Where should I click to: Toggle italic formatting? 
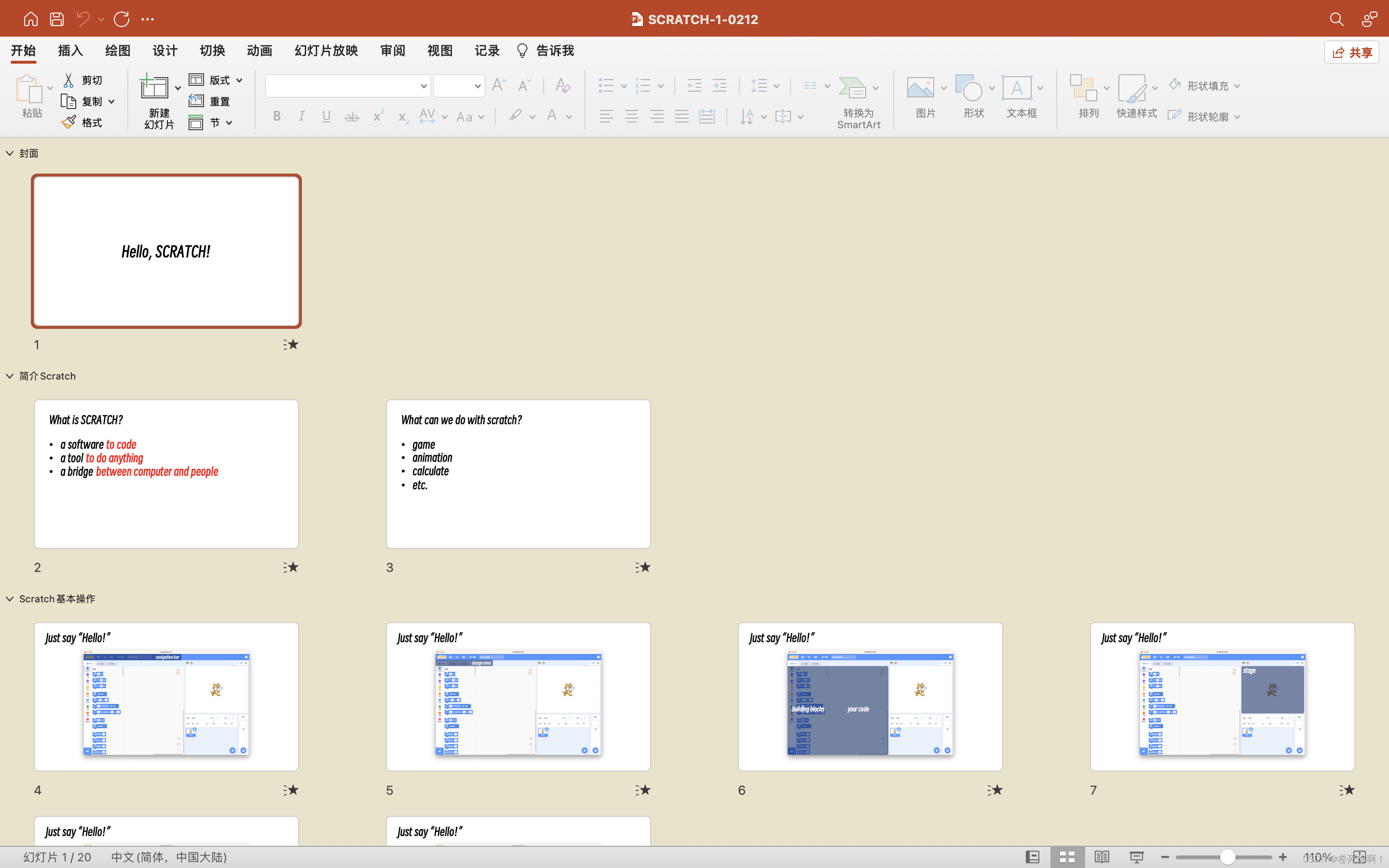point(301,117)
